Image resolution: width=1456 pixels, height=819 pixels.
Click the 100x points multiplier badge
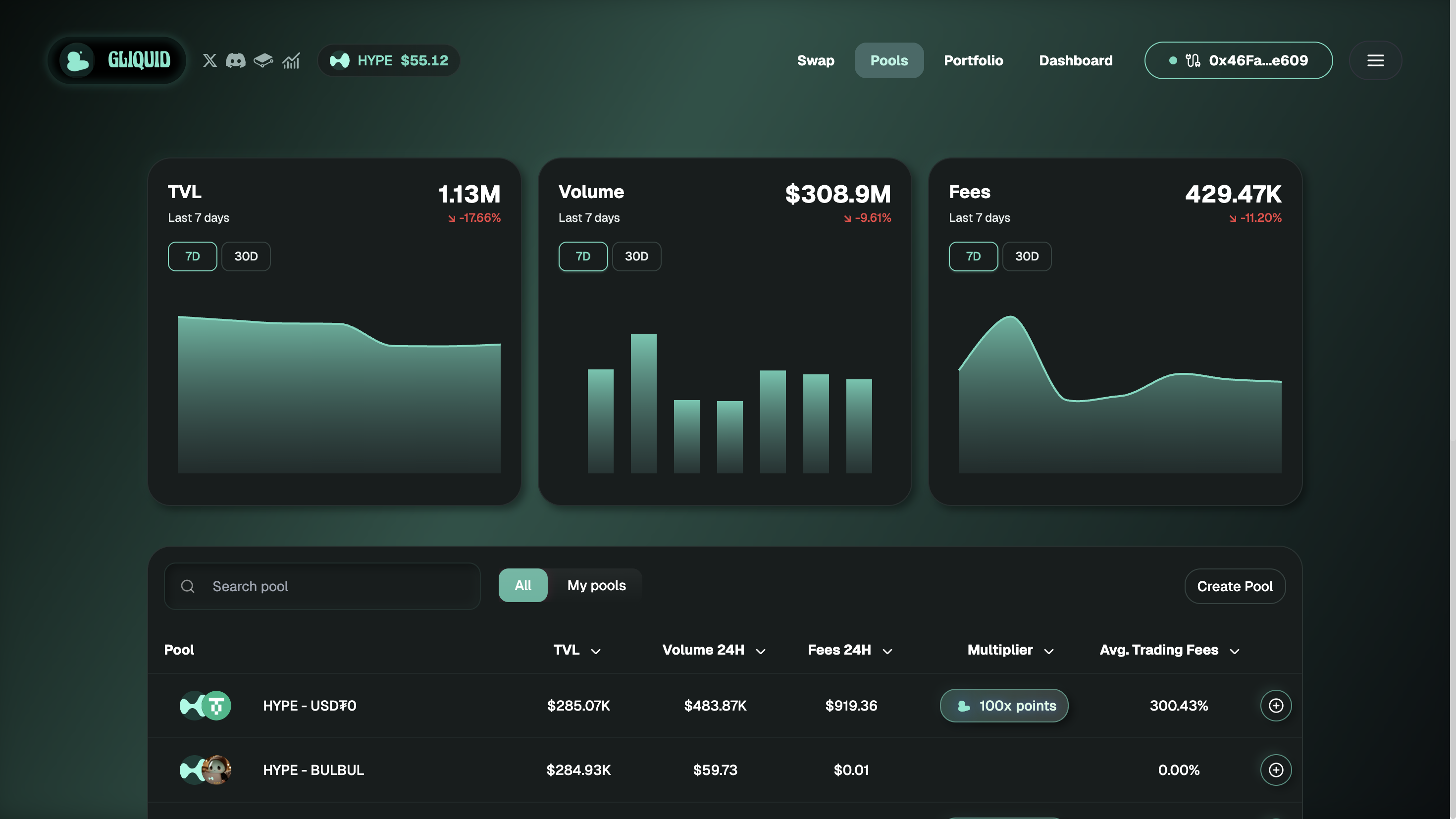tap(1004, 706)
